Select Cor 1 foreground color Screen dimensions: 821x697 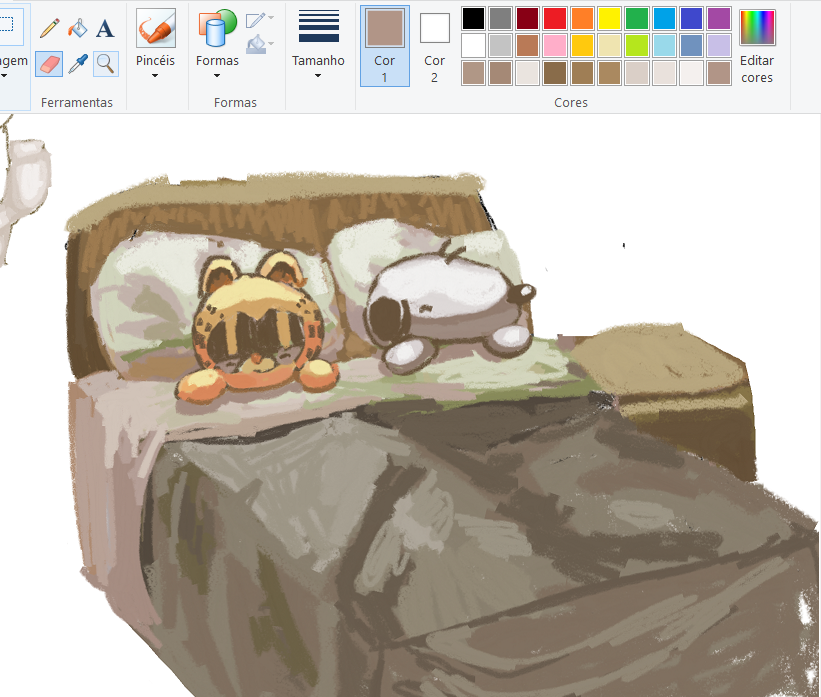385,46
